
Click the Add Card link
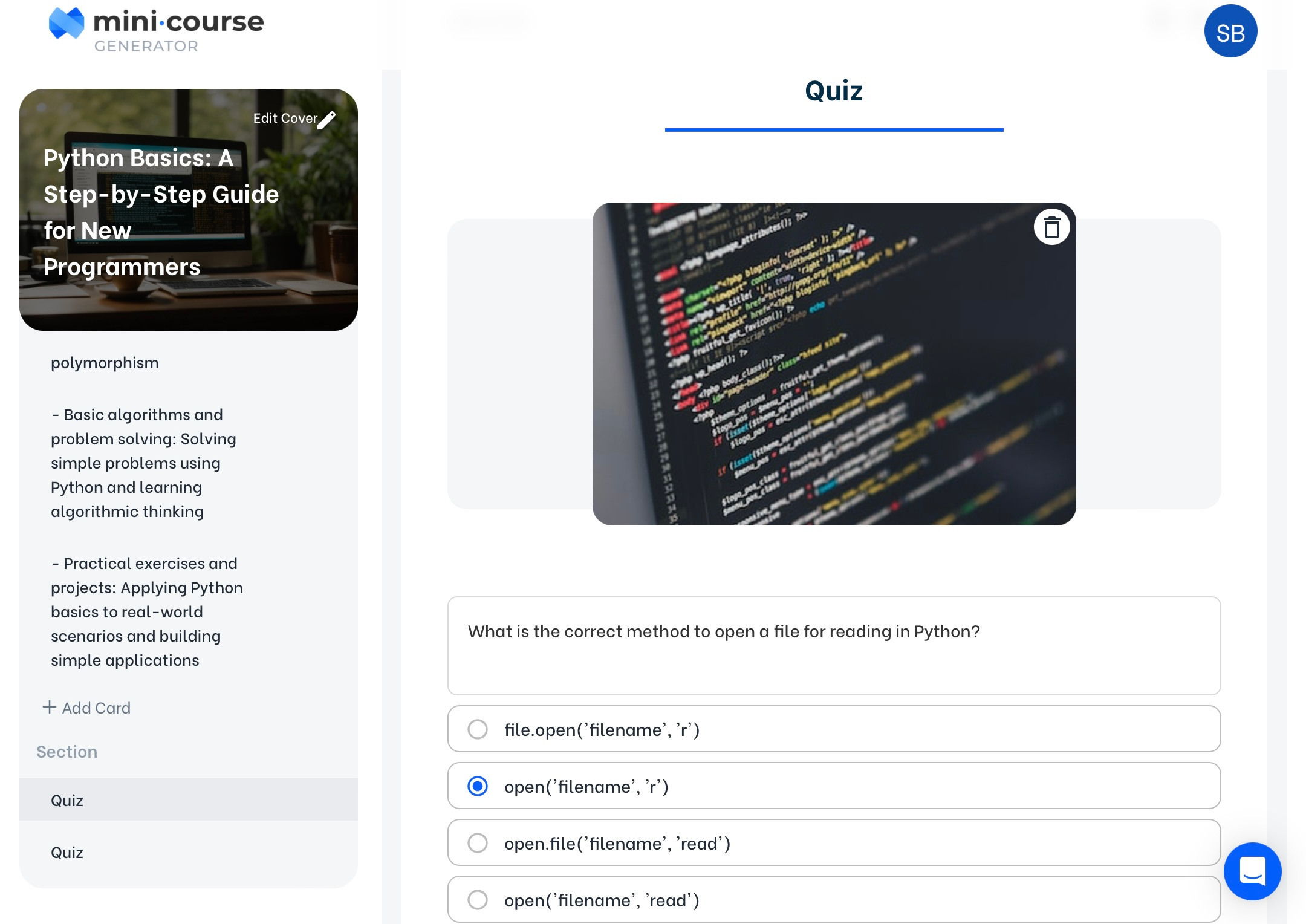[96, 708]
